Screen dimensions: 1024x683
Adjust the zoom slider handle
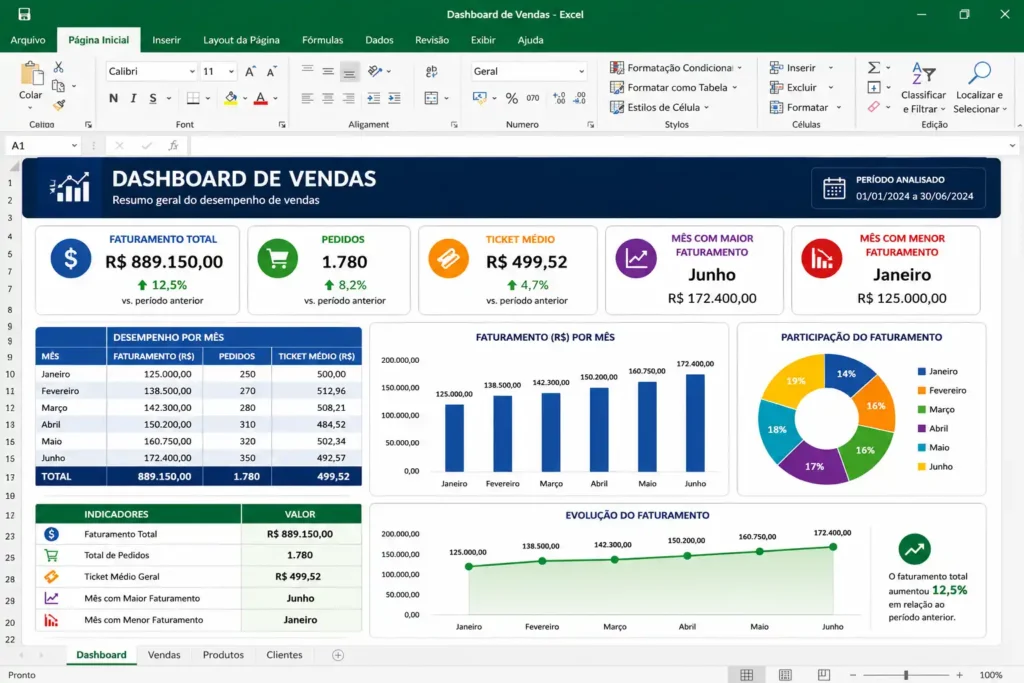pyautogui.click(x=906, y=675)
